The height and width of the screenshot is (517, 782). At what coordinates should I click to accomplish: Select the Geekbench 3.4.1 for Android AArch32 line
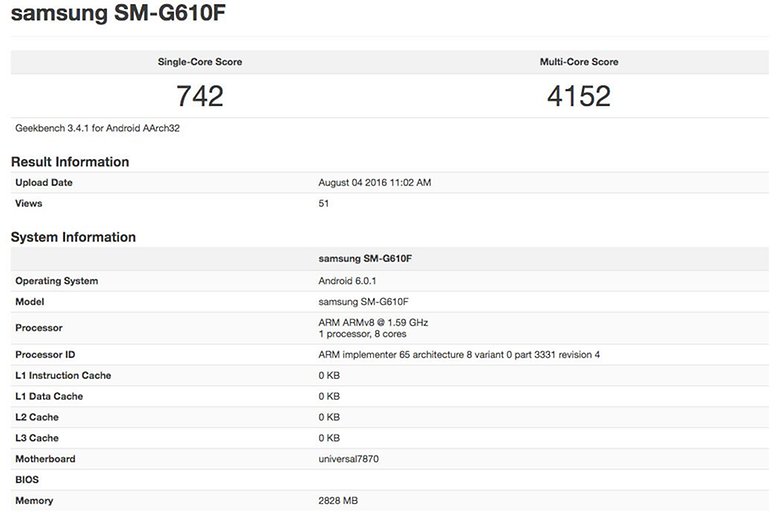(97, 128)
